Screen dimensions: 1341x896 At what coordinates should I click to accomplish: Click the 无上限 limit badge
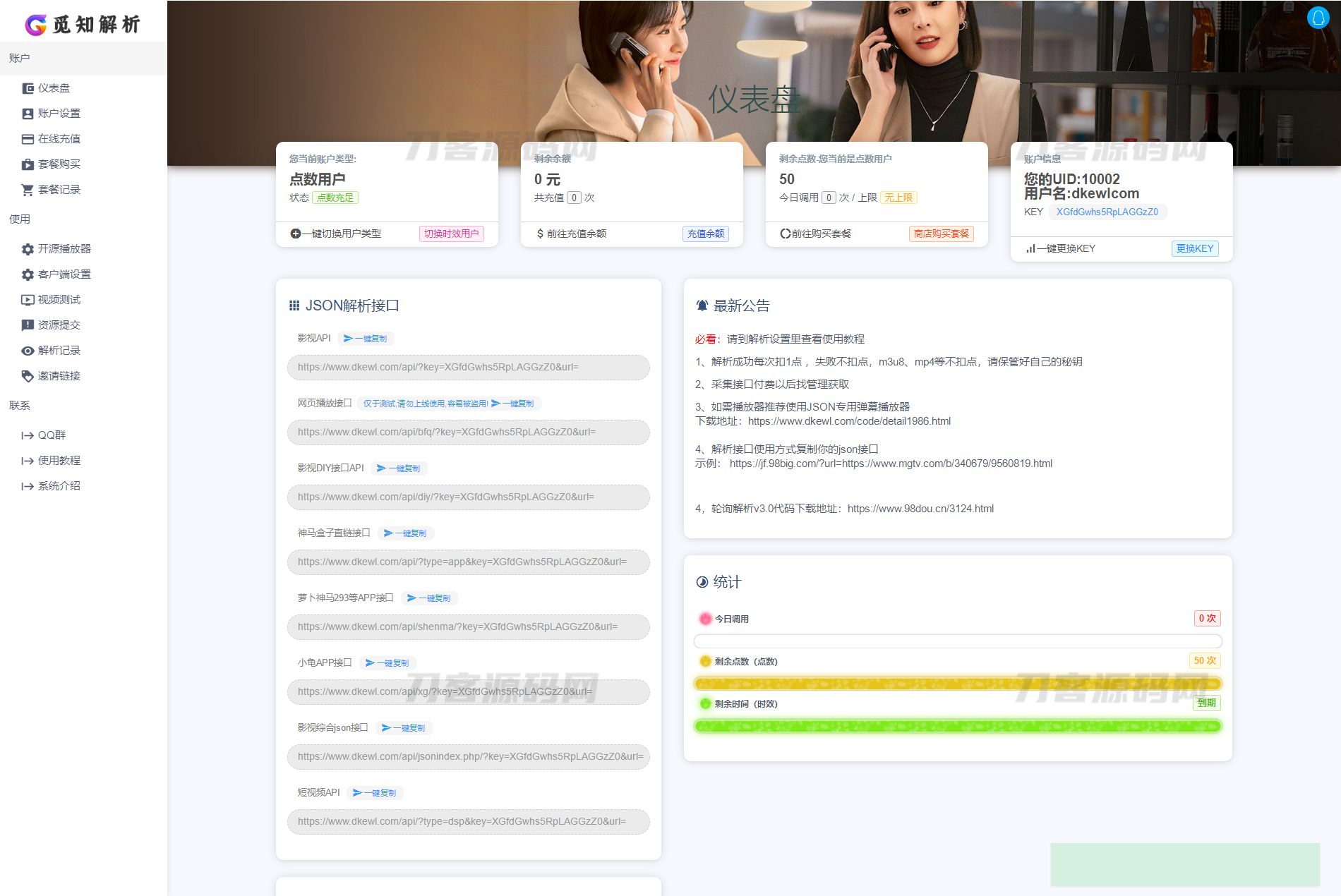pos(898,198)
